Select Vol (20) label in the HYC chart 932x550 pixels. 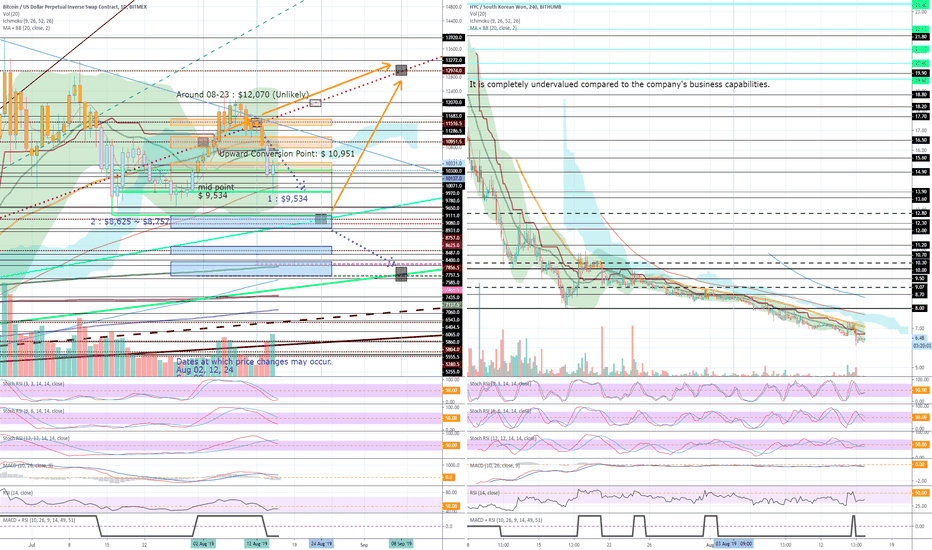point(478,14)
